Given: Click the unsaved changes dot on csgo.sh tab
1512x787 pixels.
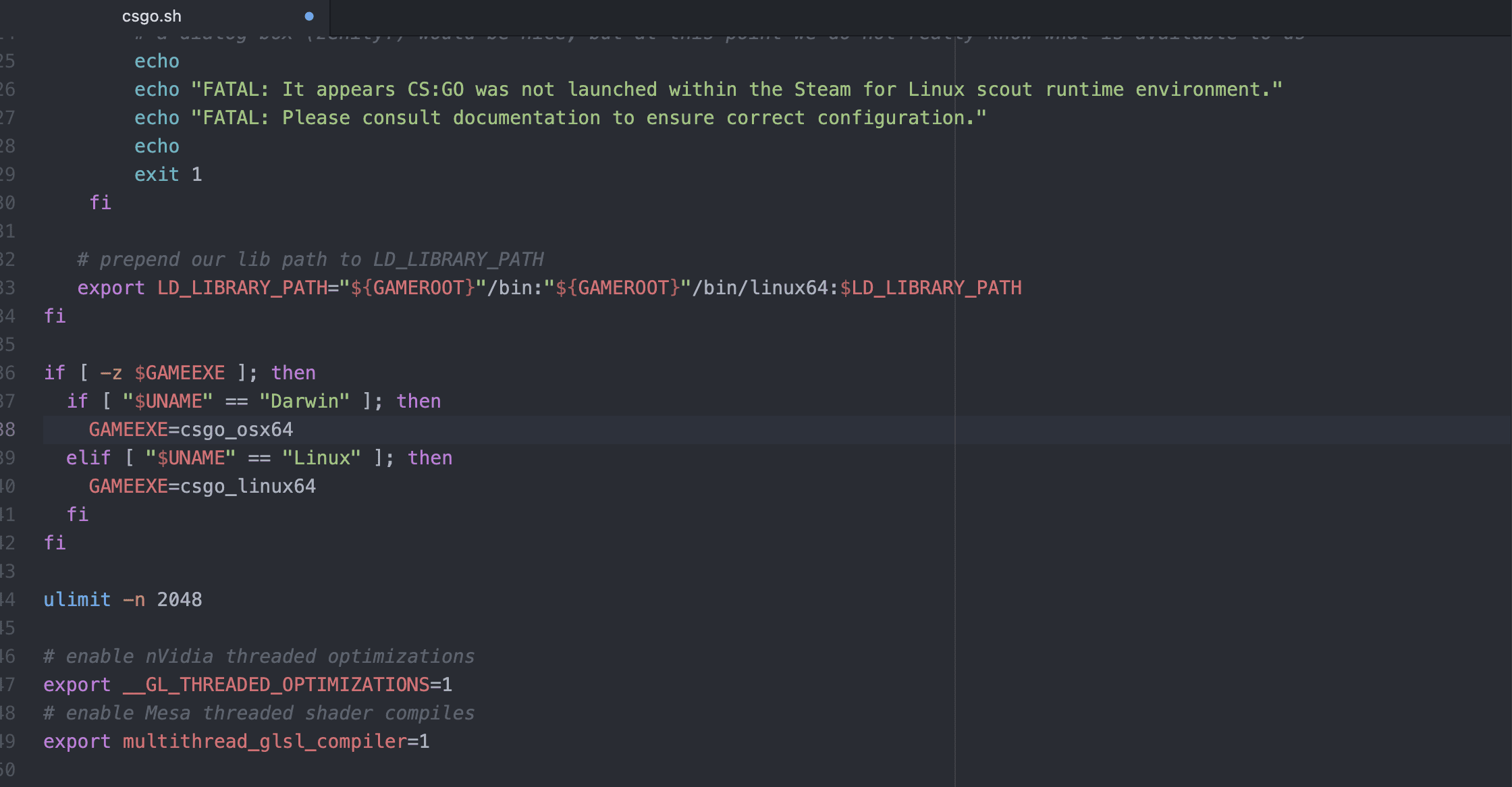Looking at the screenshot, I should 309,16.
